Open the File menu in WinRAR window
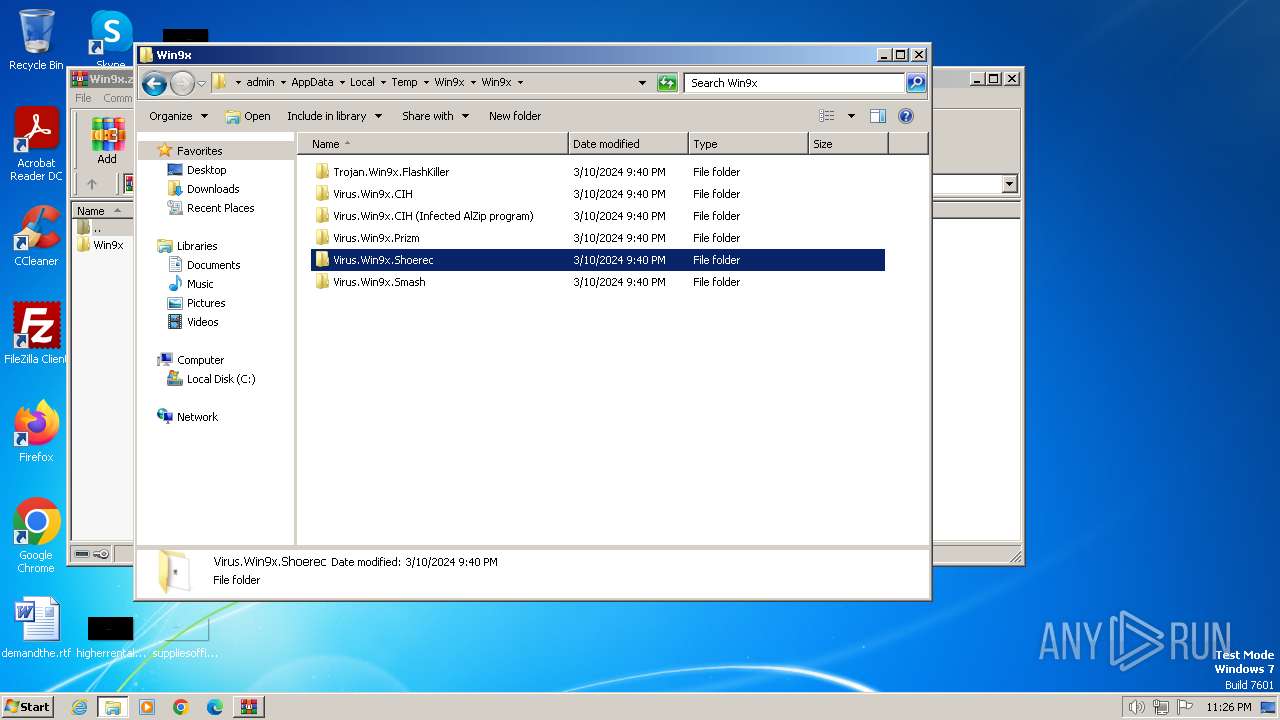This screenshot has width=1280, height=720. click(x=83, y=98)
